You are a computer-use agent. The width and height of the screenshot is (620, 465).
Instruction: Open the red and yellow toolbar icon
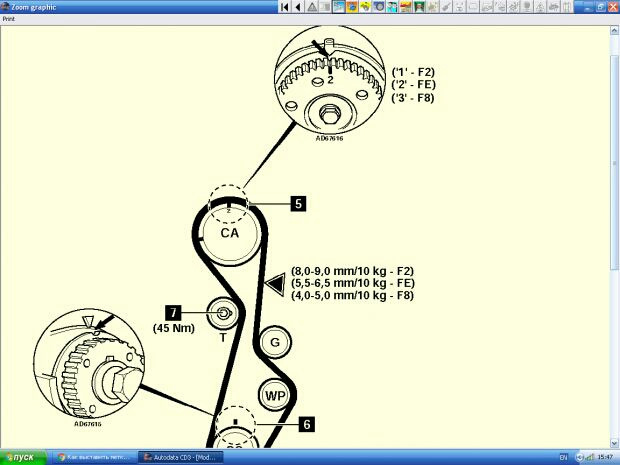[406, 7]
